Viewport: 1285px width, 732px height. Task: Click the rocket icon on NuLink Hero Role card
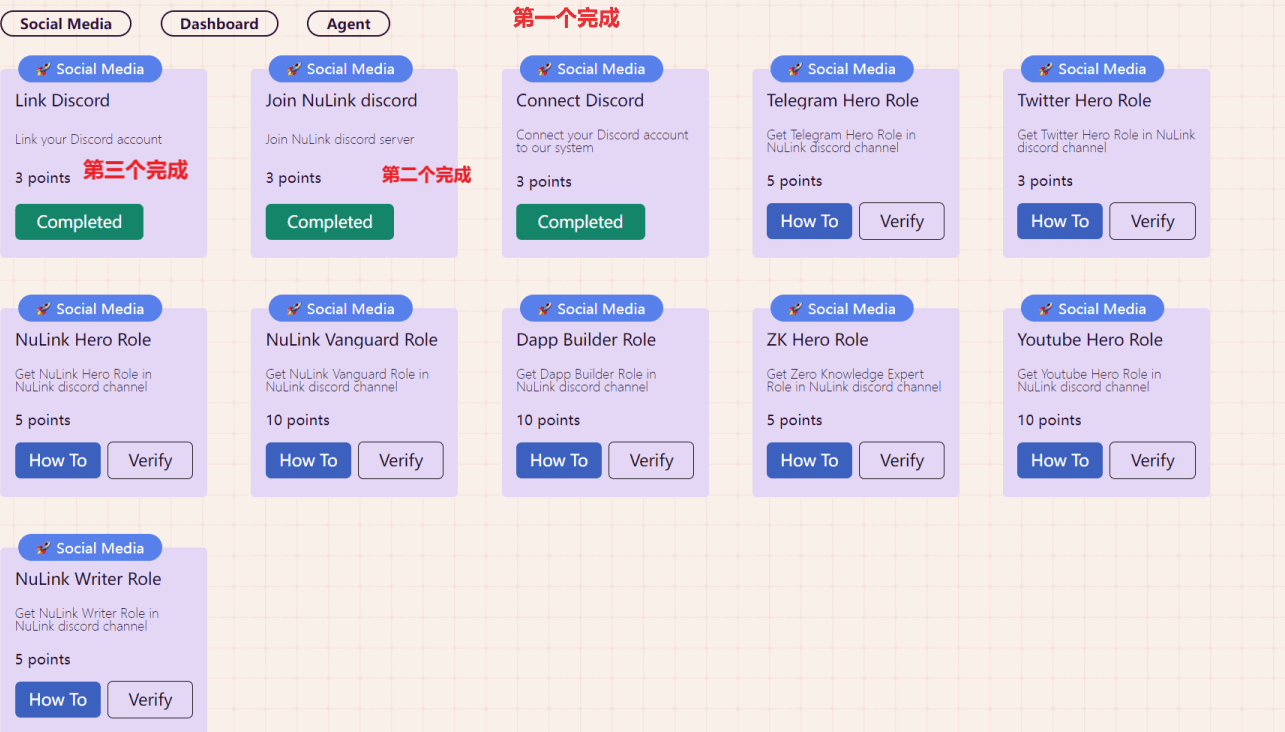coord(43,309)
